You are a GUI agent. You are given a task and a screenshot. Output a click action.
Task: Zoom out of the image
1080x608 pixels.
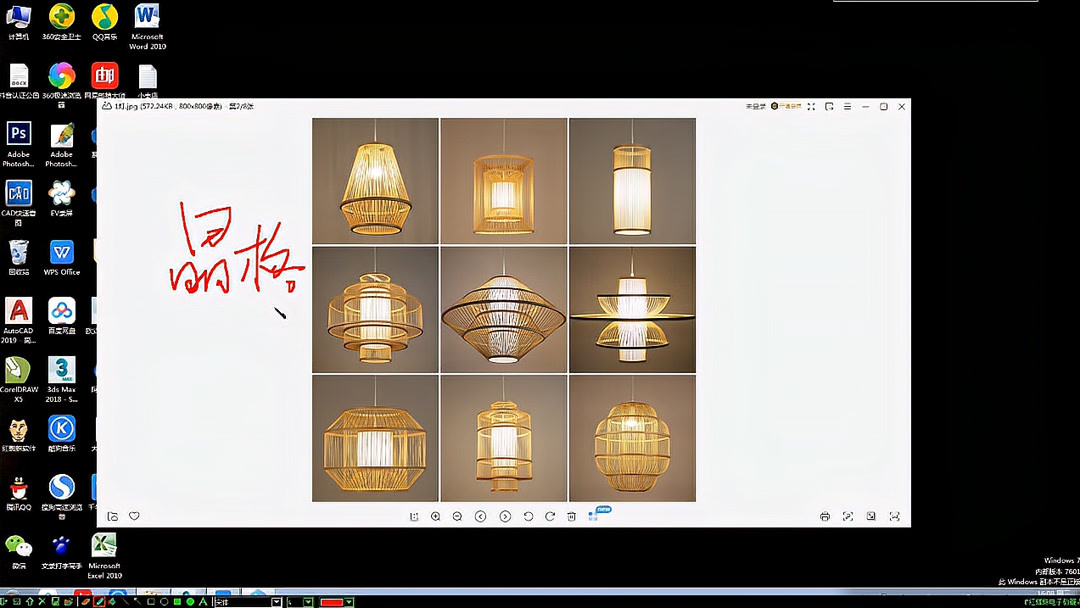(x=459, y=516)
